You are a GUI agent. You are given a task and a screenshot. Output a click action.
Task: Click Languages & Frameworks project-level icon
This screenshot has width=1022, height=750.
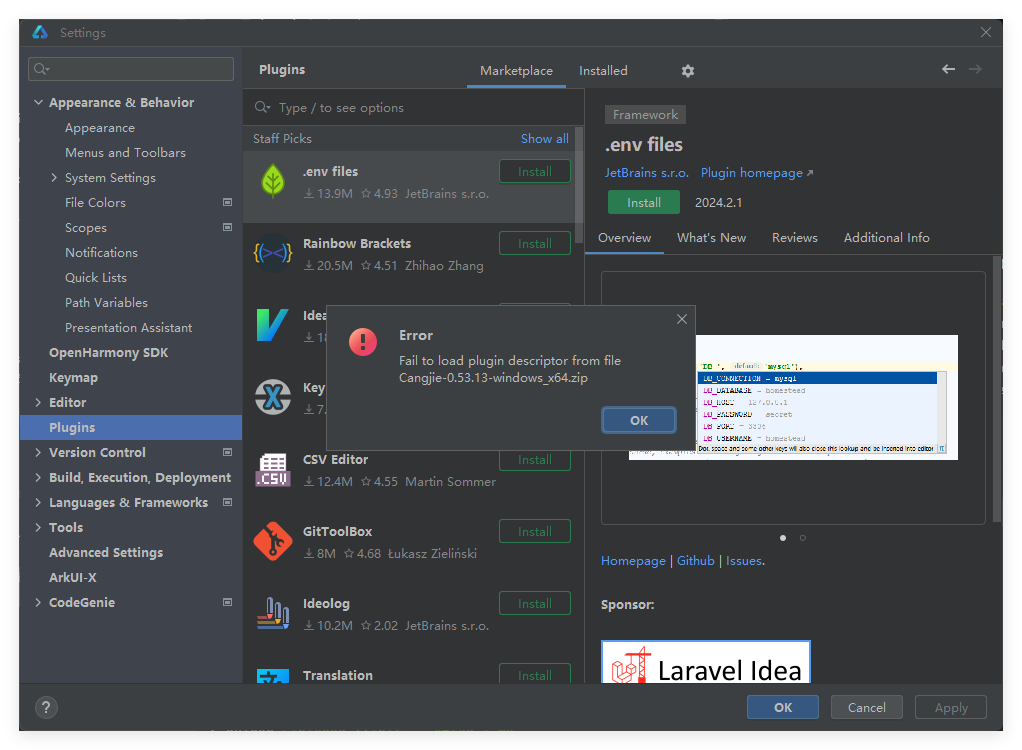tap(227, 502)
